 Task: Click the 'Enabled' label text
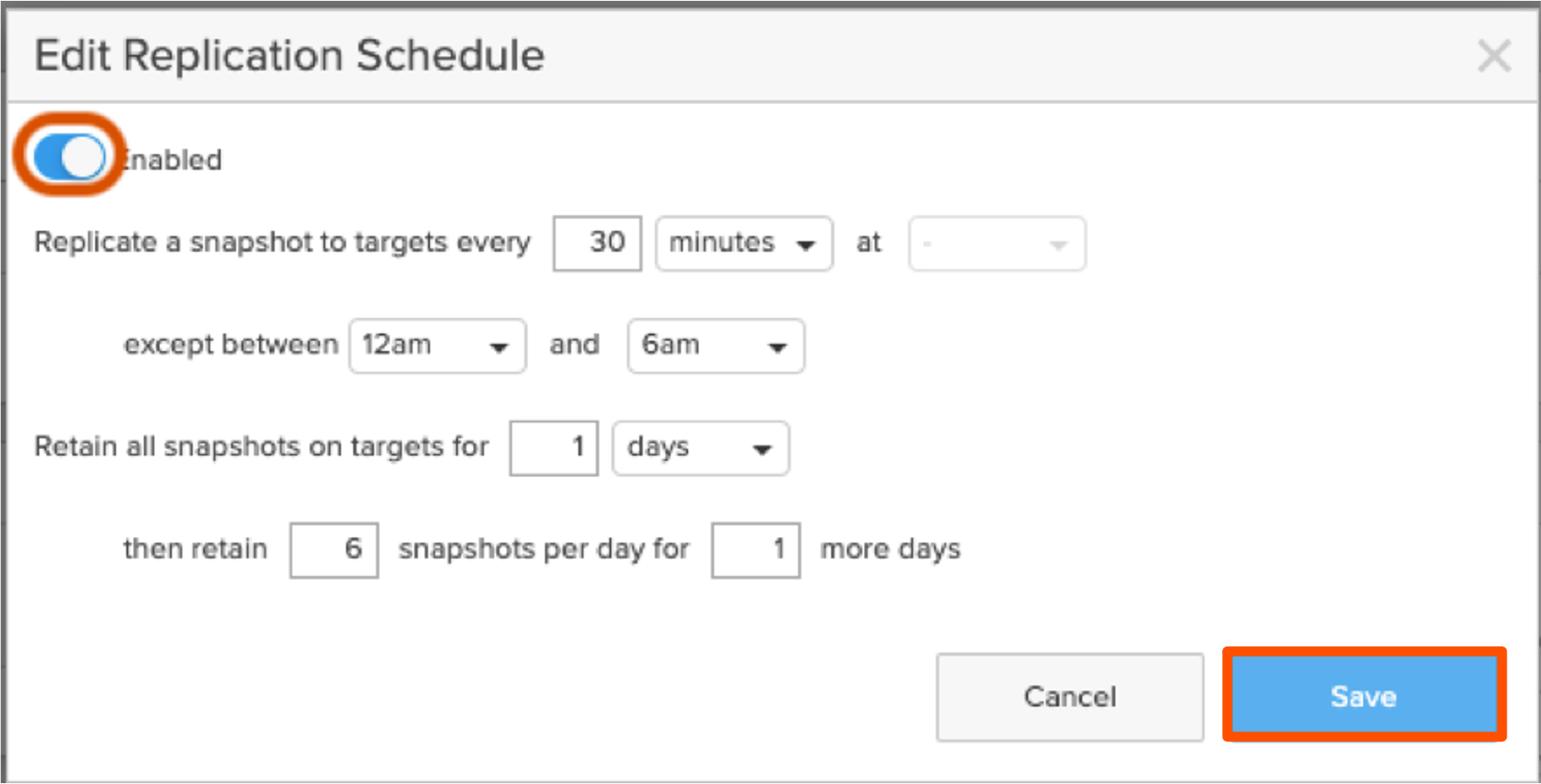tap(172, 159)
